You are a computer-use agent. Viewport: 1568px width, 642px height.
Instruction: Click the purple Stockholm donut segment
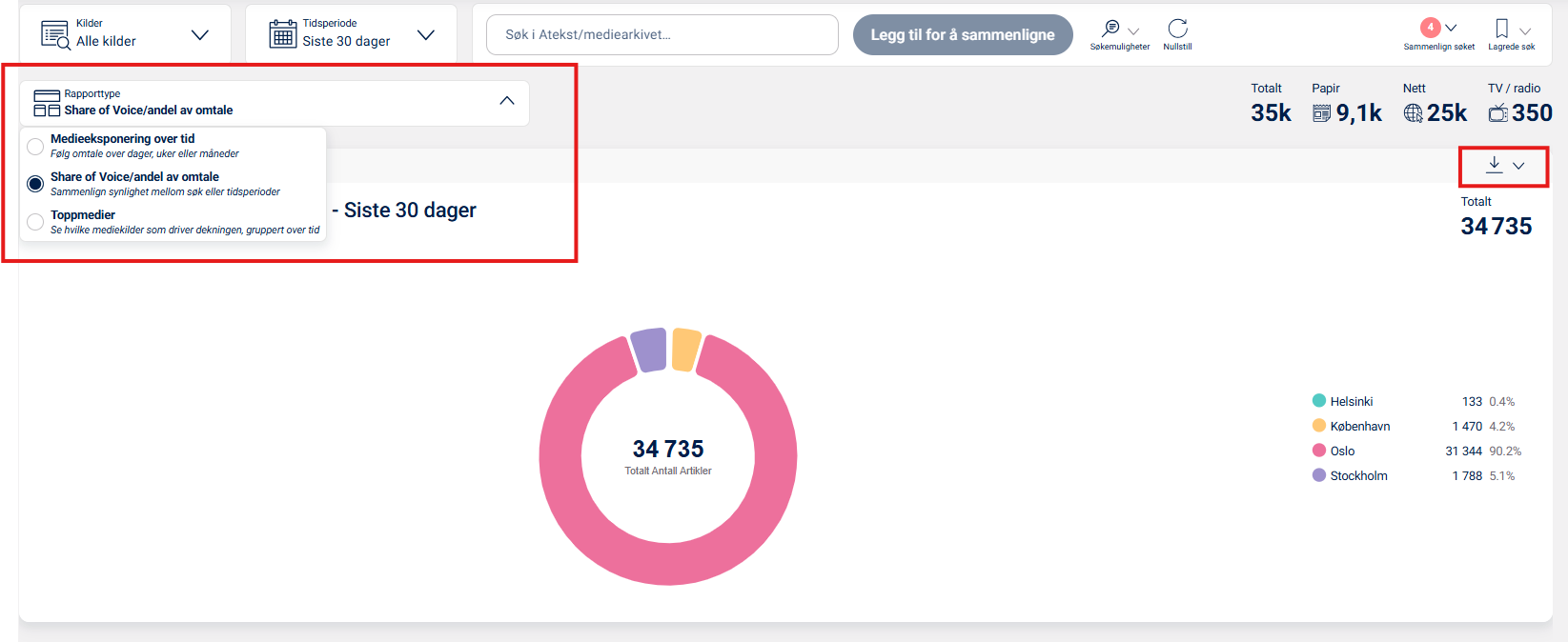tap(649, 350)
